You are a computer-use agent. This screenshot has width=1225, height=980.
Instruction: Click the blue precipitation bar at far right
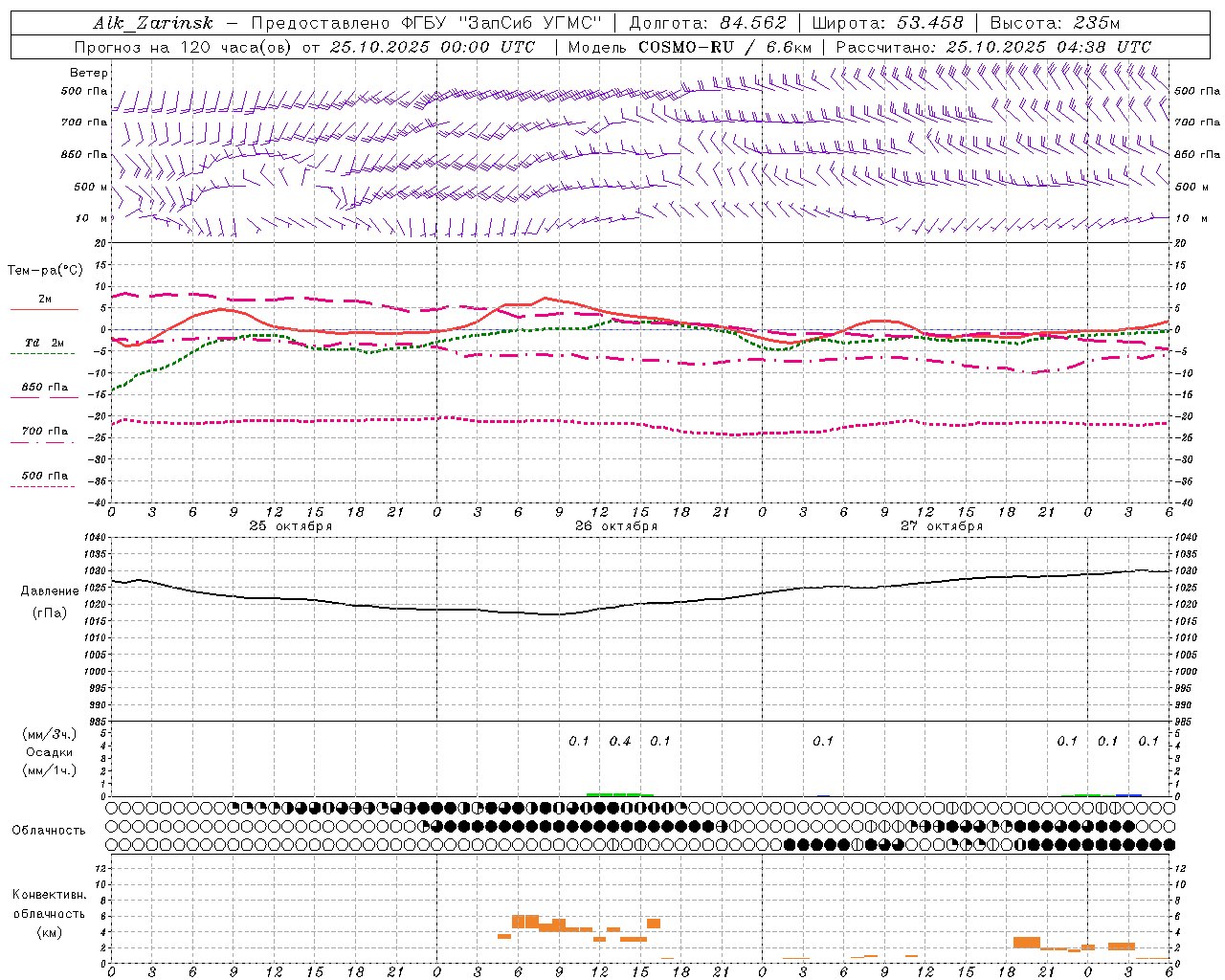1129,794
